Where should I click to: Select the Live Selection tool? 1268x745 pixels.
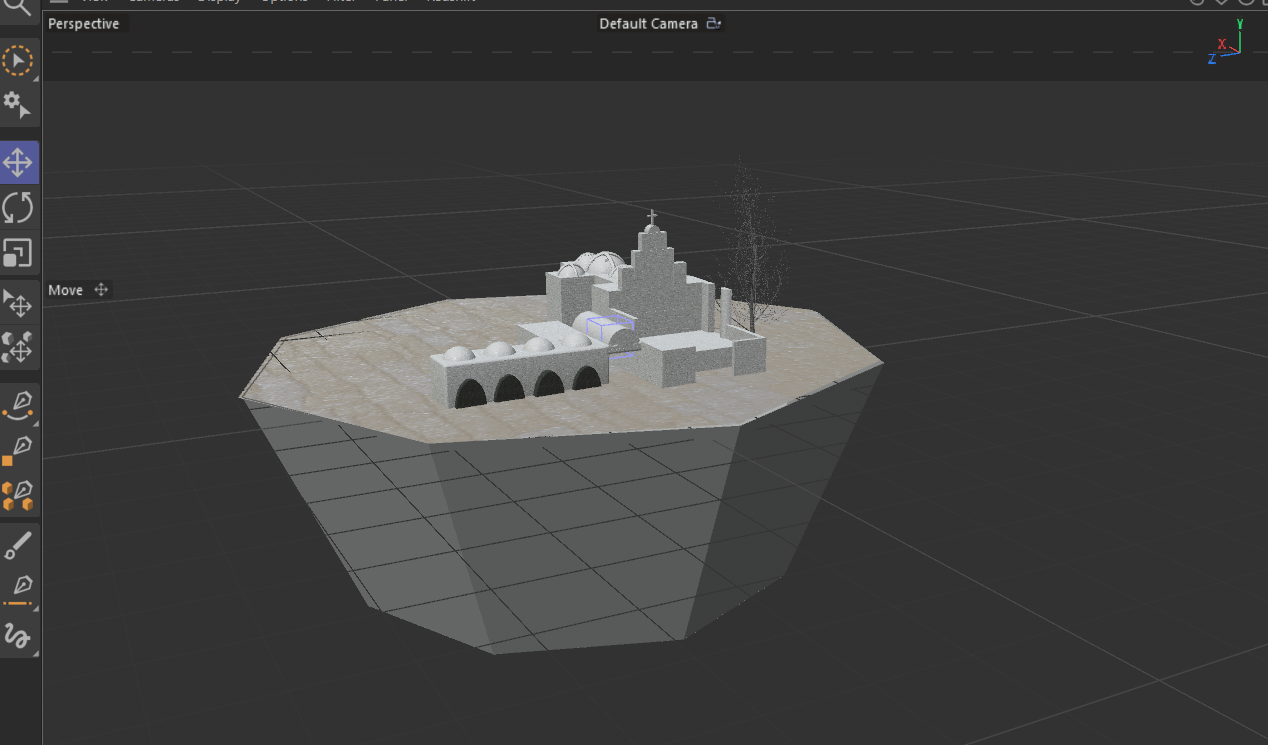[18, 61]
